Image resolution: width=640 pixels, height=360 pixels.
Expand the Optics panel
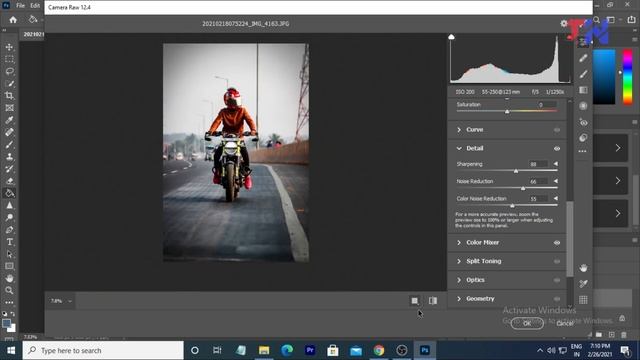tap(459, 280)
